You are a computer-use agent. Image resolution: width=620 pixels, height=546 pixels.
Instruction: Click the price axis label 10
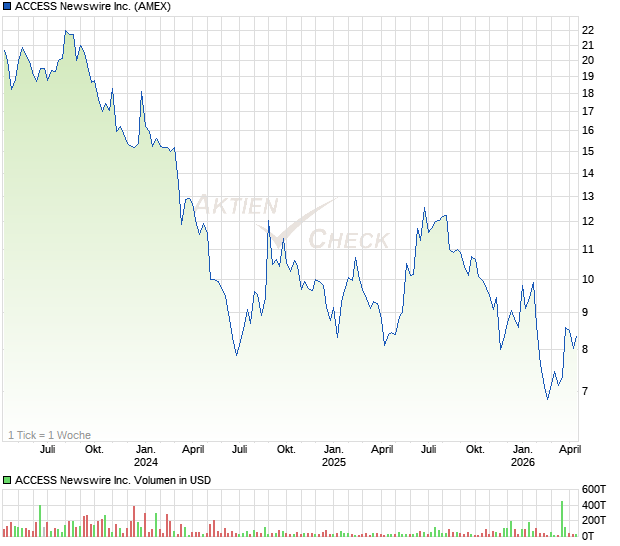click(x=588, y=280)
